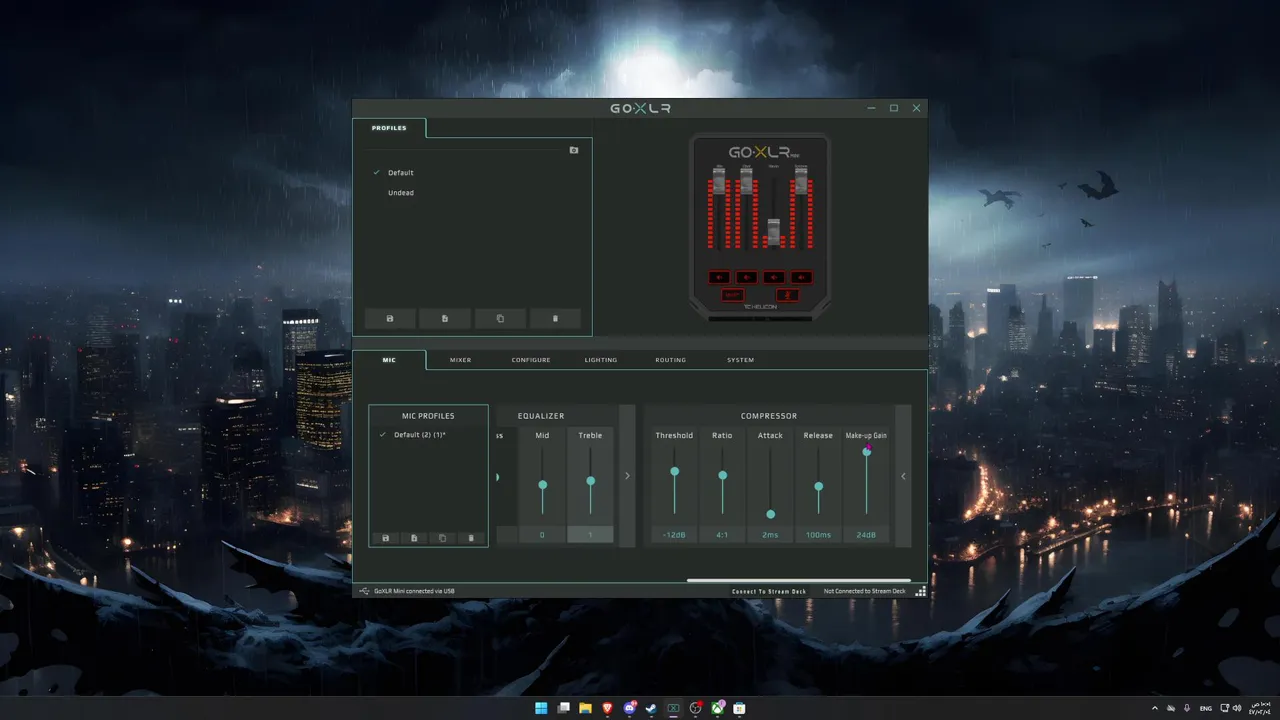Open File Explorer from the taskbar
Screen dimensions: 1280x720
(586, 708)
